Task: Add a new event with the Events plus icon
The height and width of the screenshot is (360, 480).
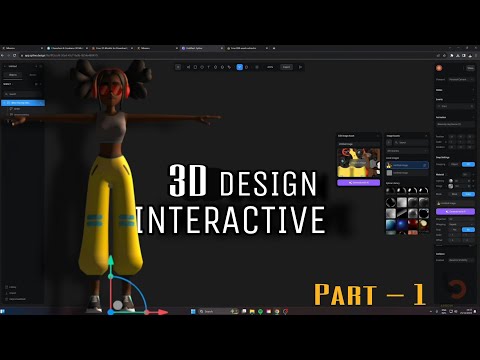Action: (473, 99)
